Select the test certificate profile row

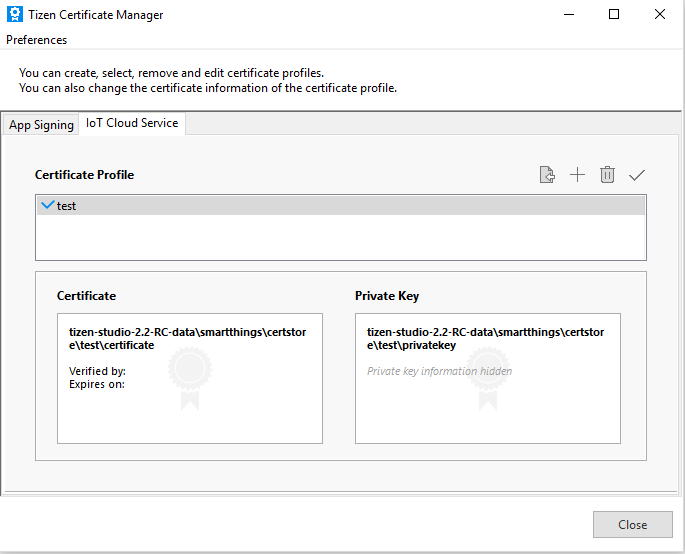click(340, 206)
